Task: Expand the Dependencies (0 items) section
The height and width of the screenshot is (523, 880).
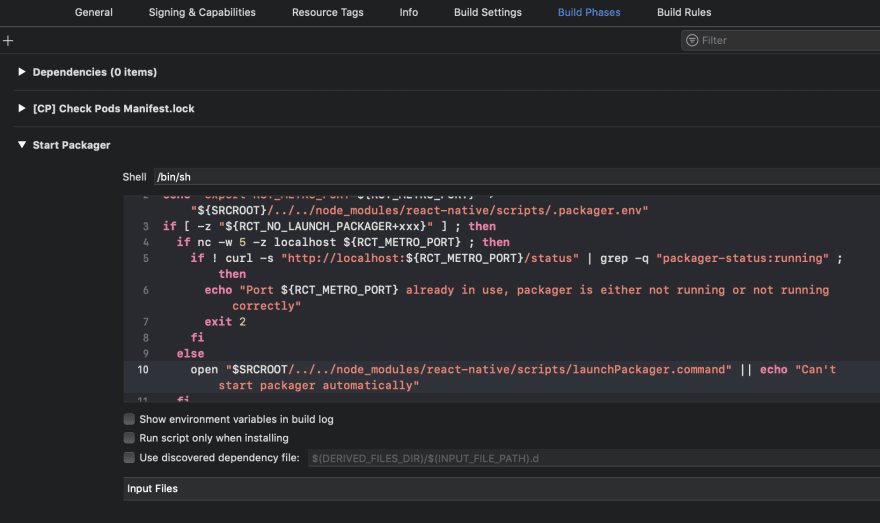Action: 21,72
